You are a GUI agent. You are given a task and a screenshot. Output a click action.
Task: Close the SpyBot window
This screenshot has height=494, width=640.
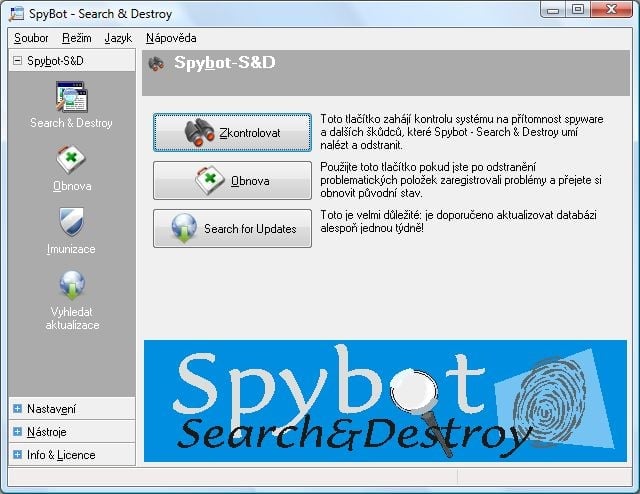[x=611, y=10]
